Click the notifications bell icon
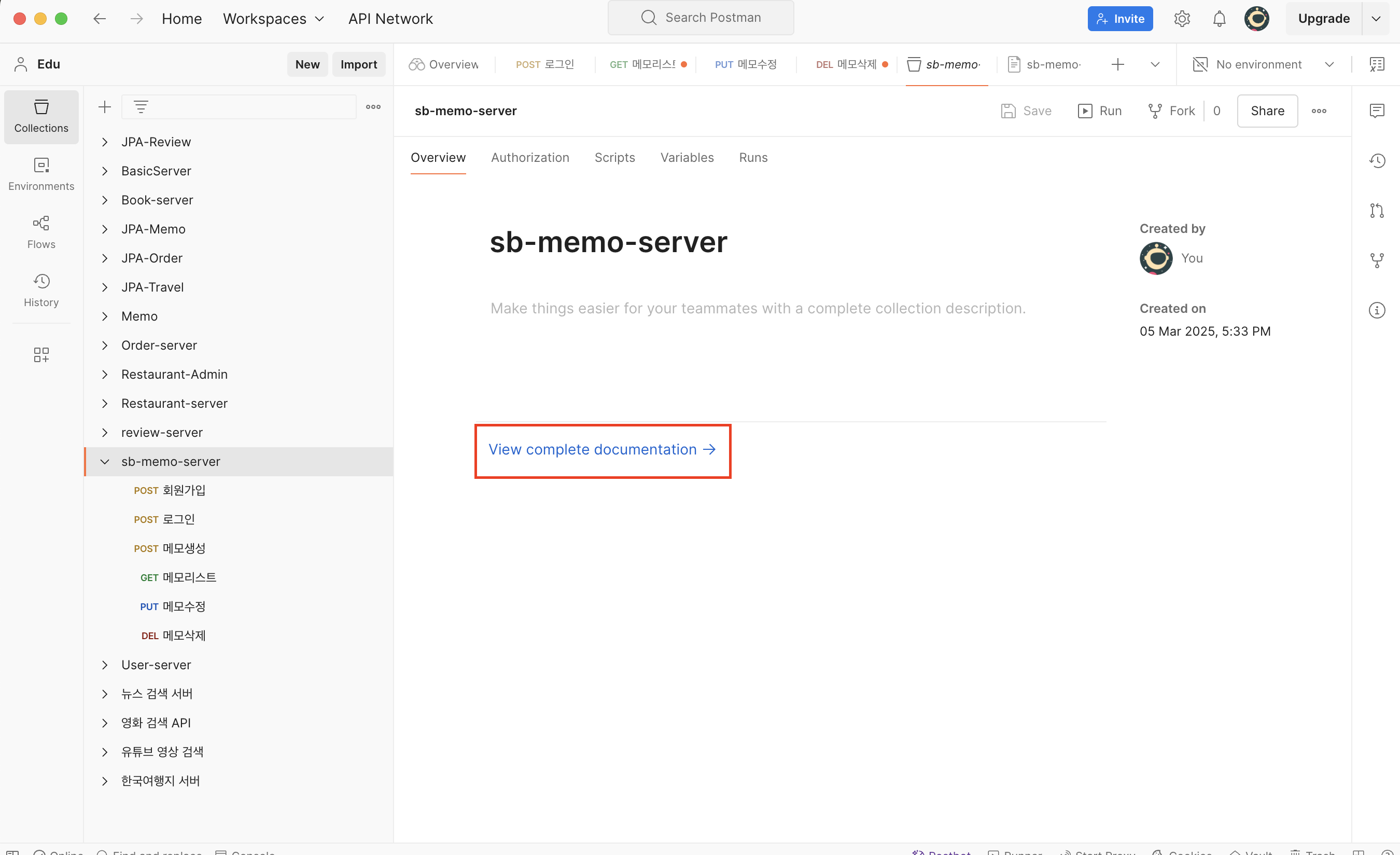 pos(1219,19)
